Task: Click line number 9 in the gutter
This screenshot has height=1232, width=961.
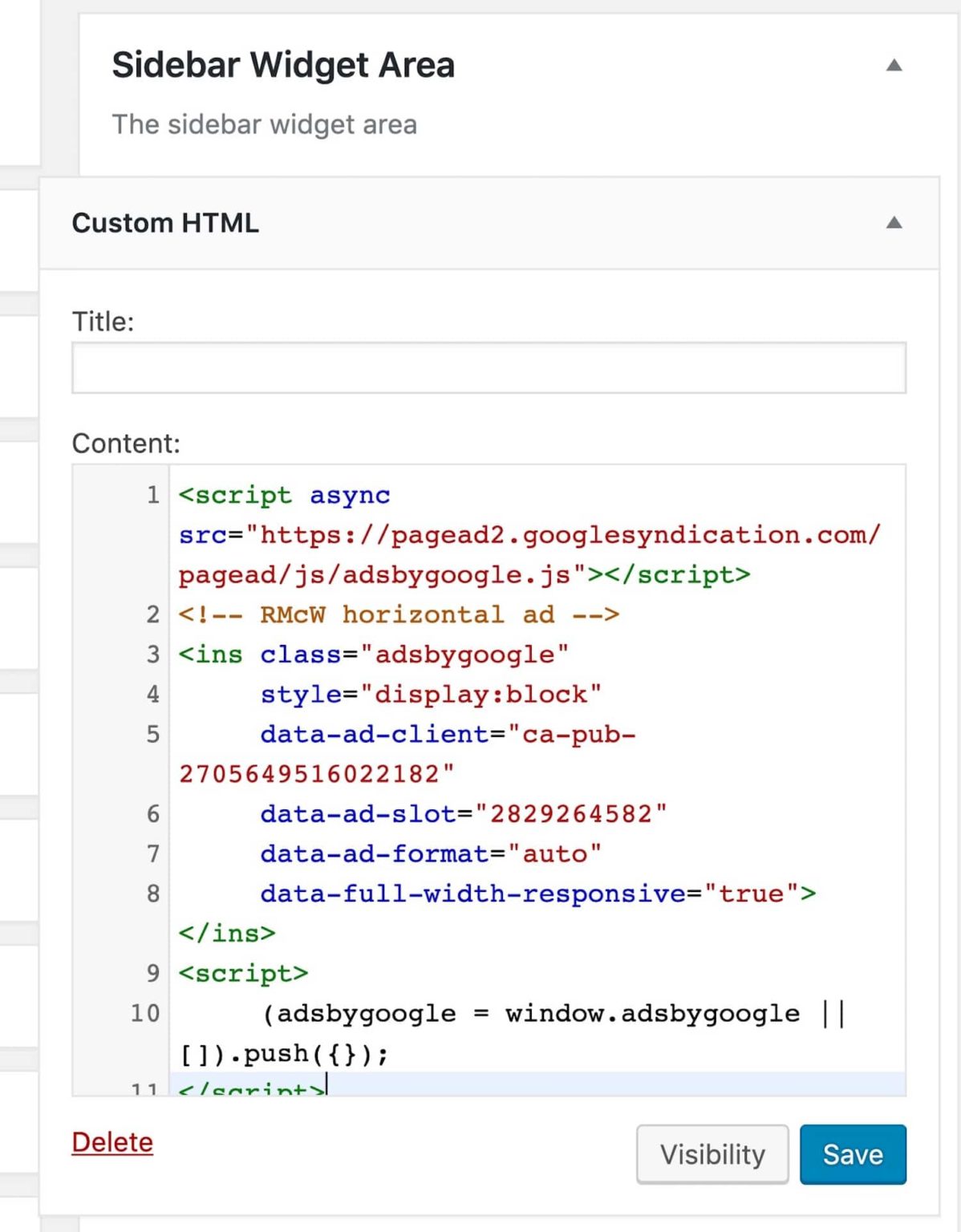Action: (152, 973)
